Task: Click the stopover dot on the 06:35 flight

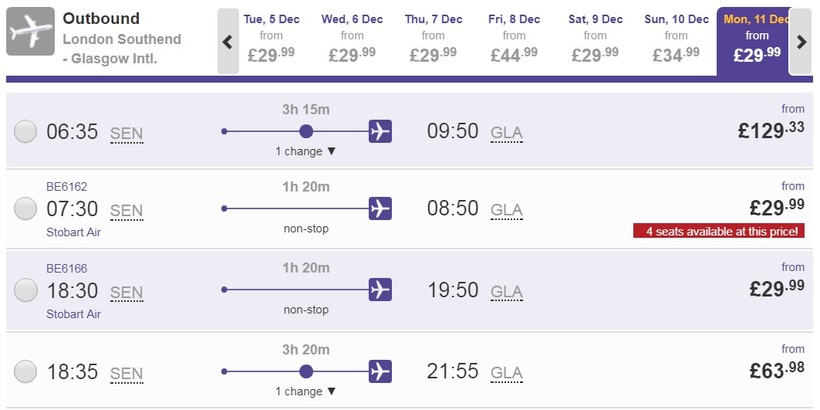Action: (306, 131)
